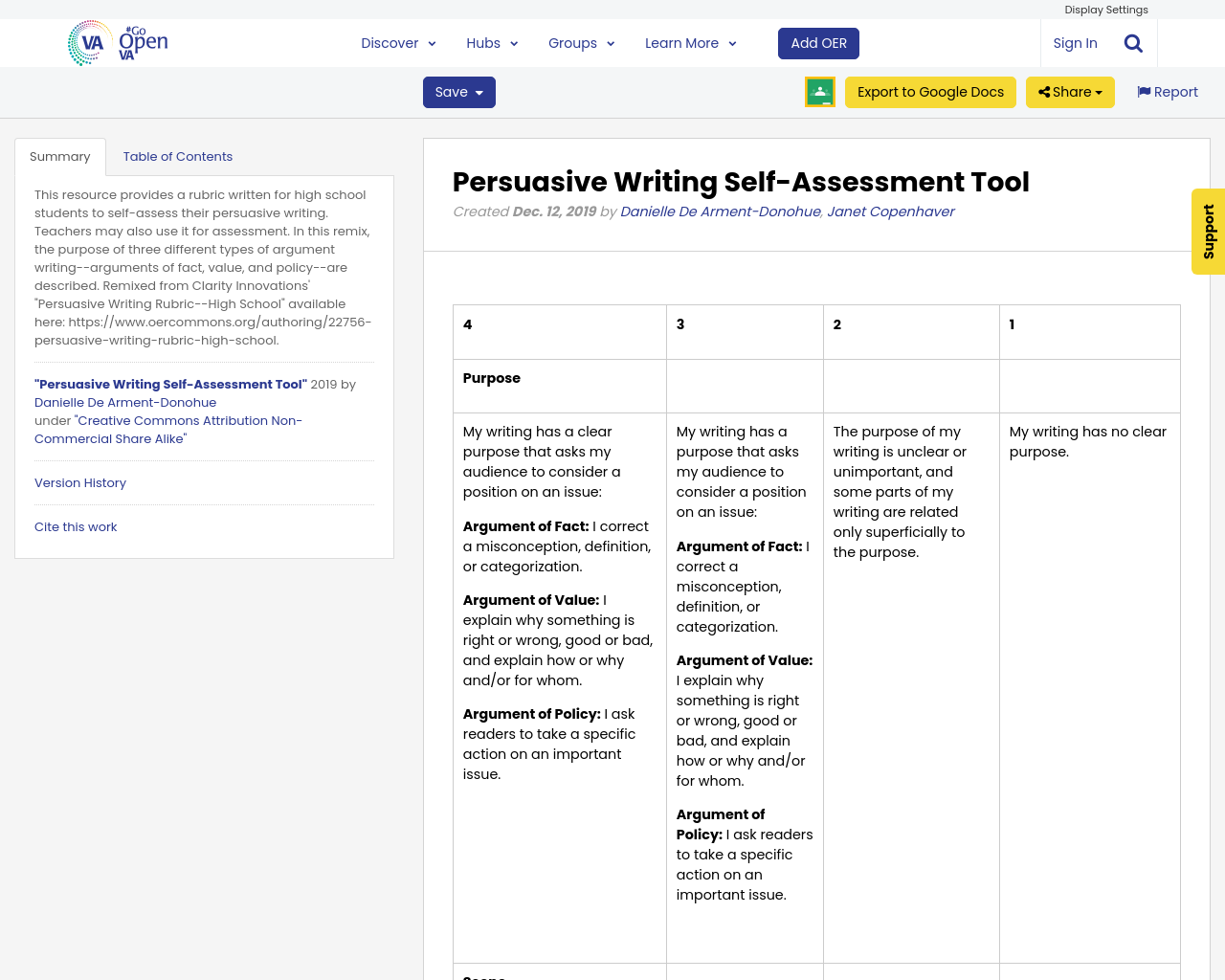1225x980 pixels.
Task: Click the Add OER button
Action: click(818, 43)
